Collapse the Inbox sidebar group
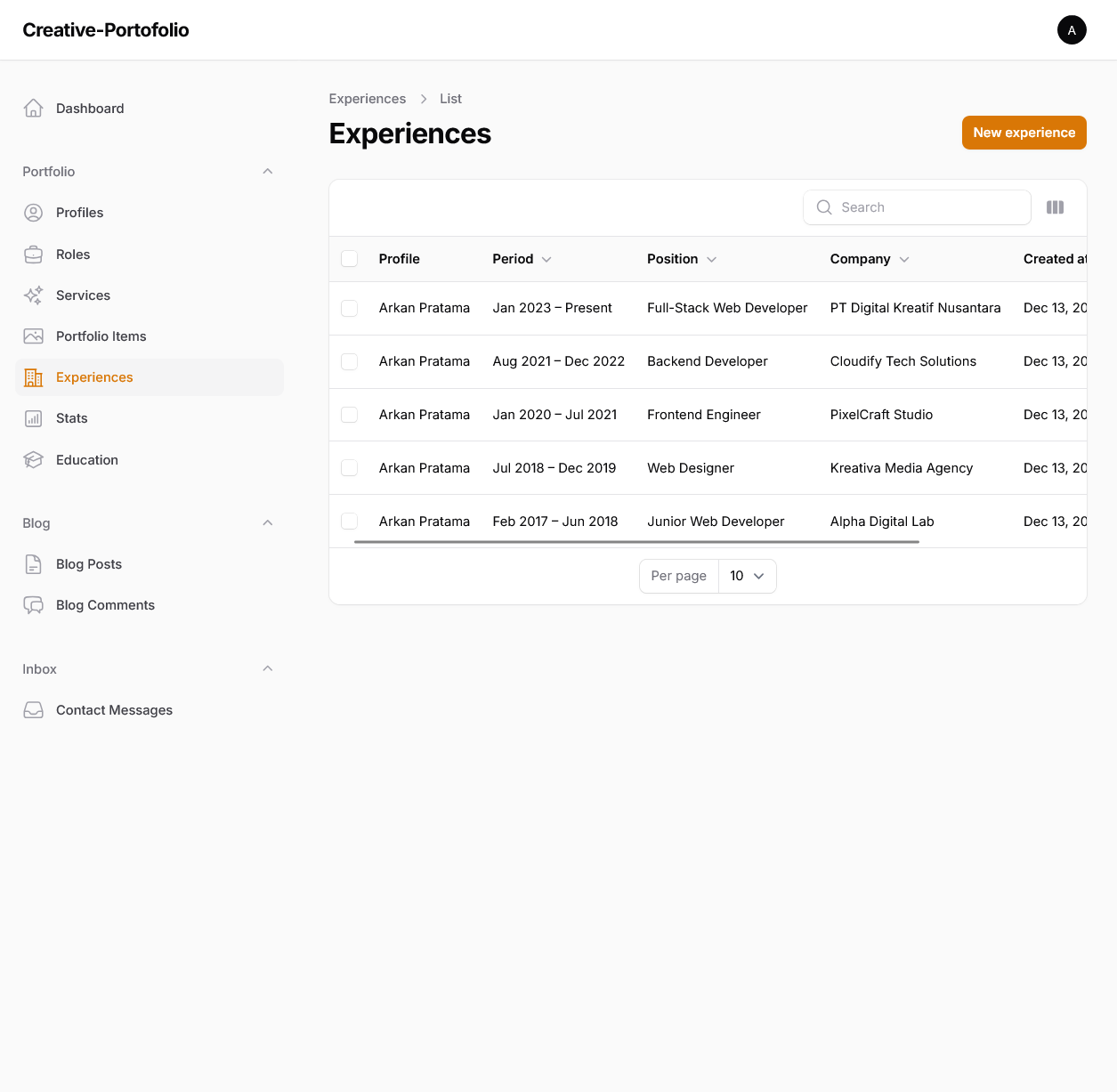Viewport: 1117px width, 1092px height. 267,669
